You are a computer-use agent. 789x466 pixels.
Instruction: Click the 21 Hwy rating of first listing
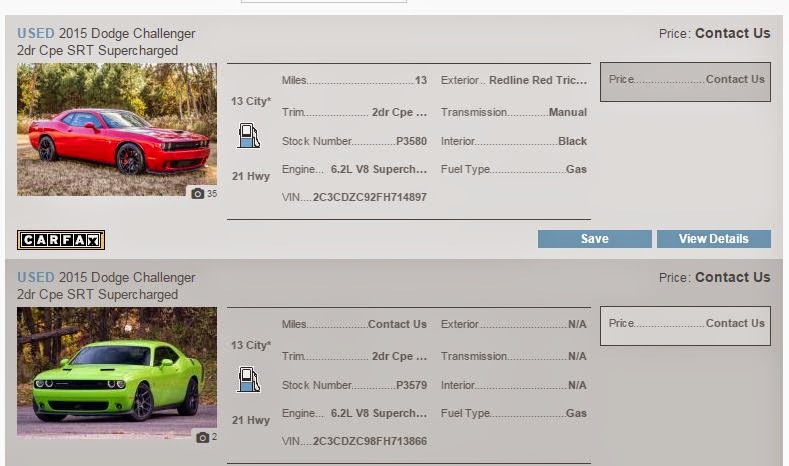coord(251,177)
